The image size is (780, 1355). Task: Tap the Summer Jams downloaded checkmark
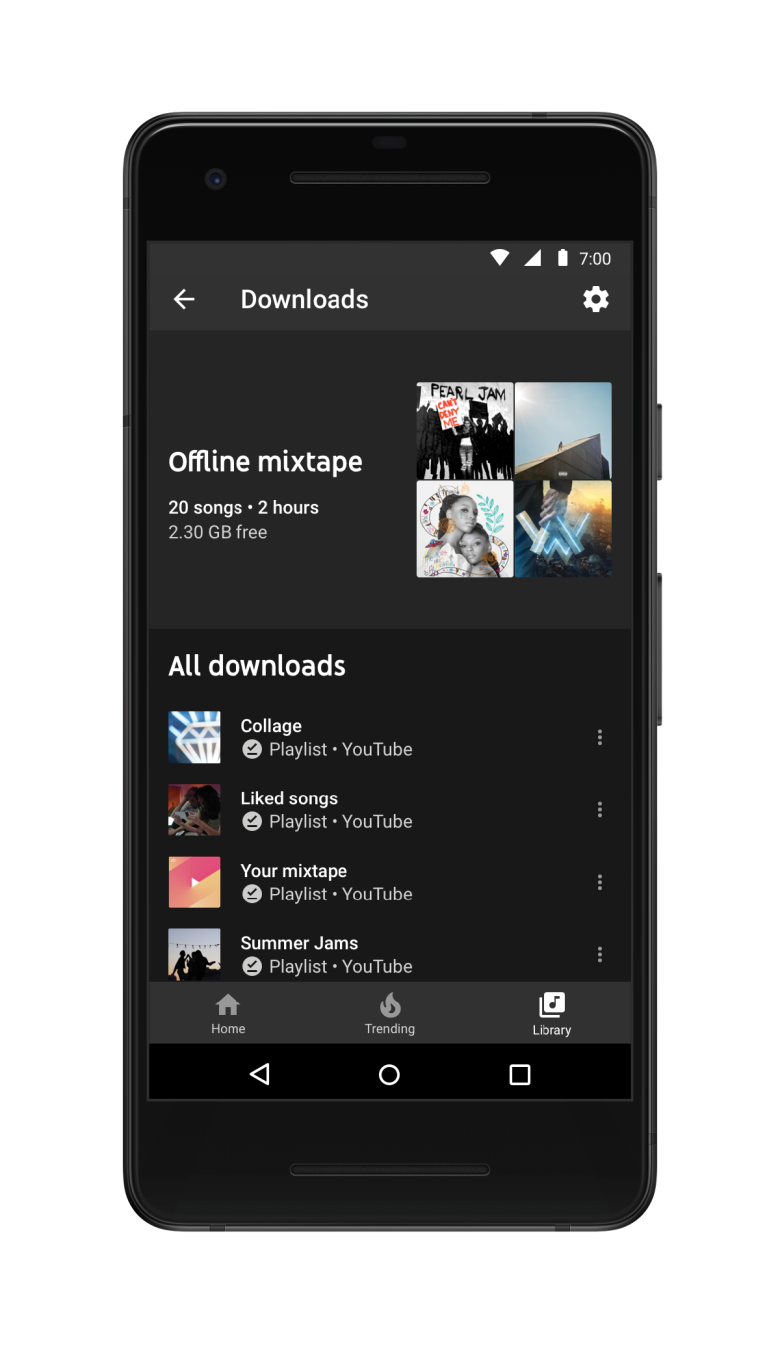point(252,966)
